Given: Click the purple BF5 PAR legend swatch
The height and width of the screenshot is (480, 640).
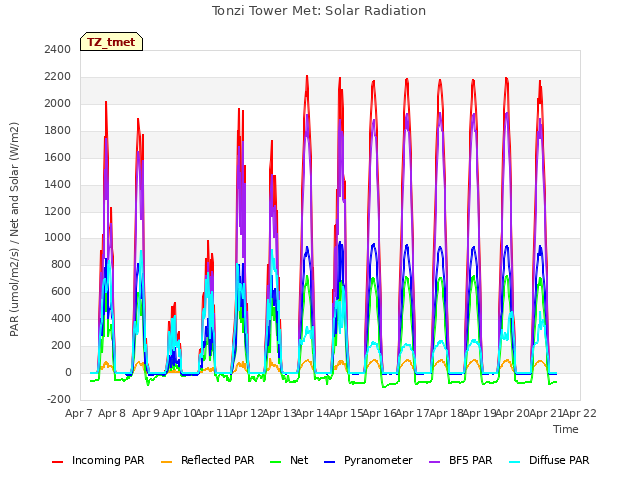Looking at the screenshot, I should [435, 462].
